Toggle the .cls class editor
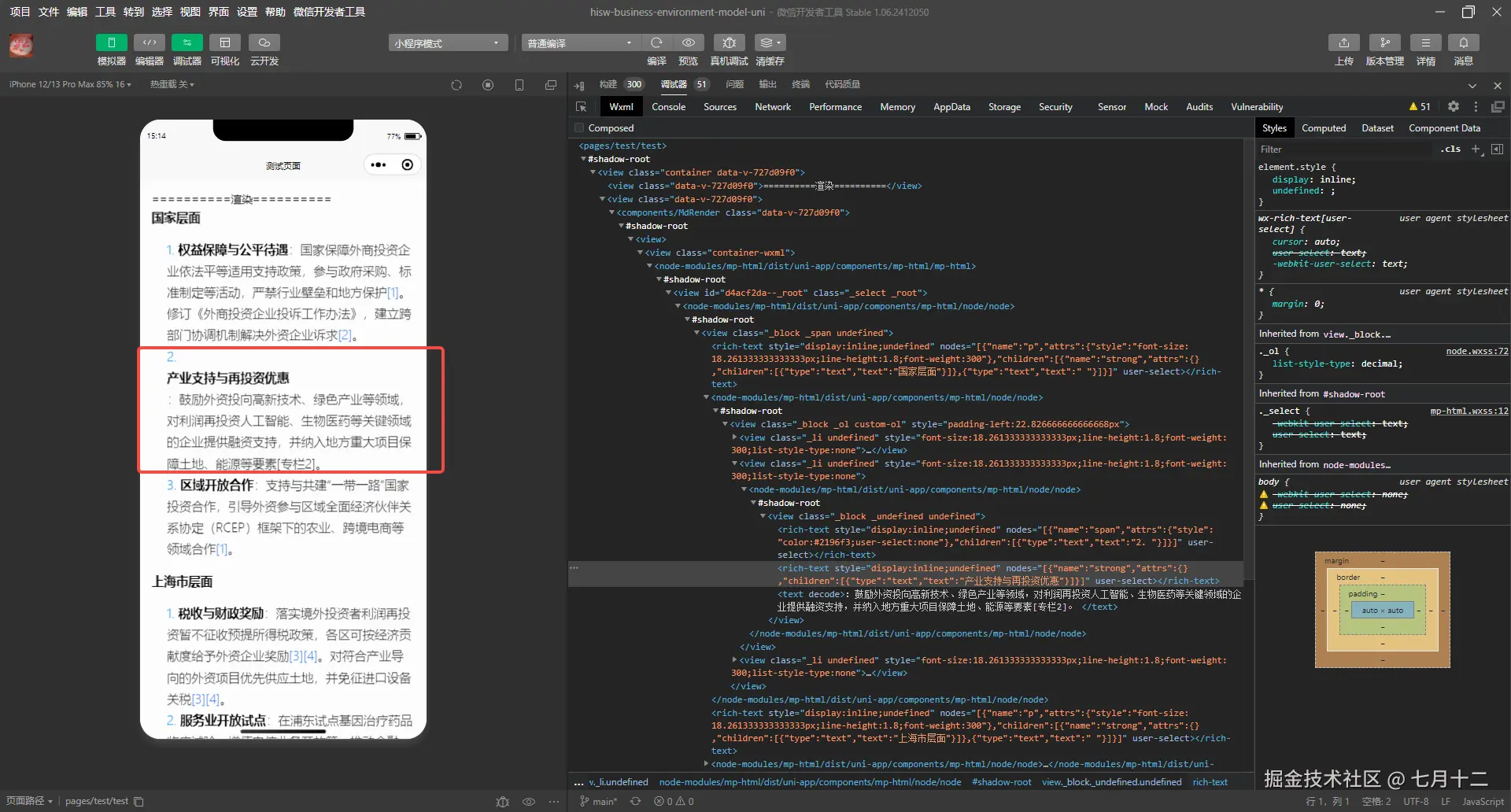The image size is (1511, 812). [x=1450, y=149]
